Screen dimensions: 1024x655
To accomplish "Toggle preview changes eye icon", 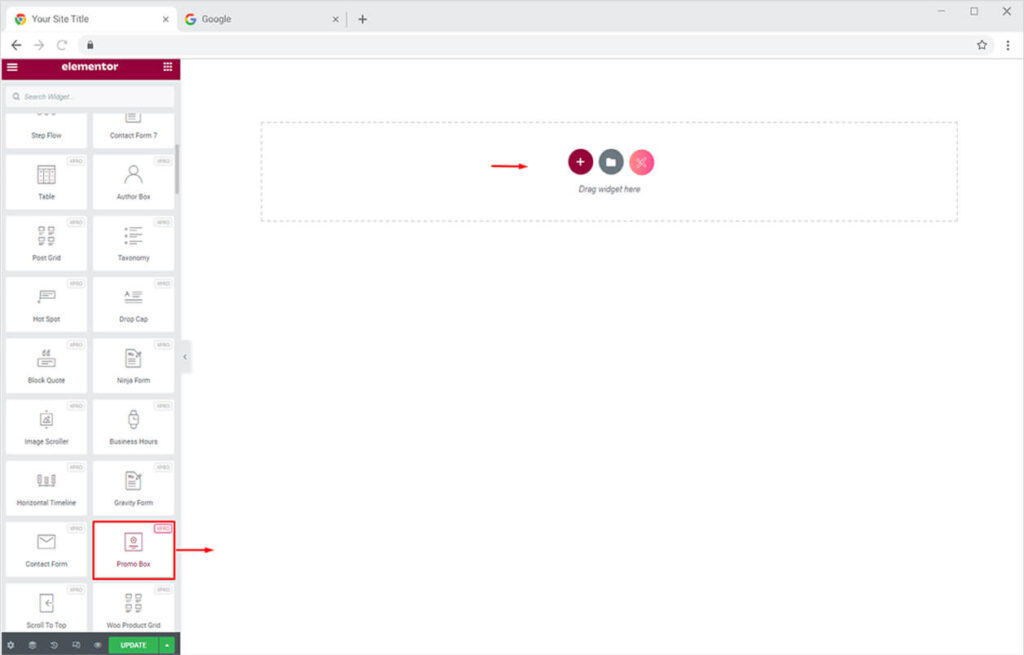I will [97, 645].
